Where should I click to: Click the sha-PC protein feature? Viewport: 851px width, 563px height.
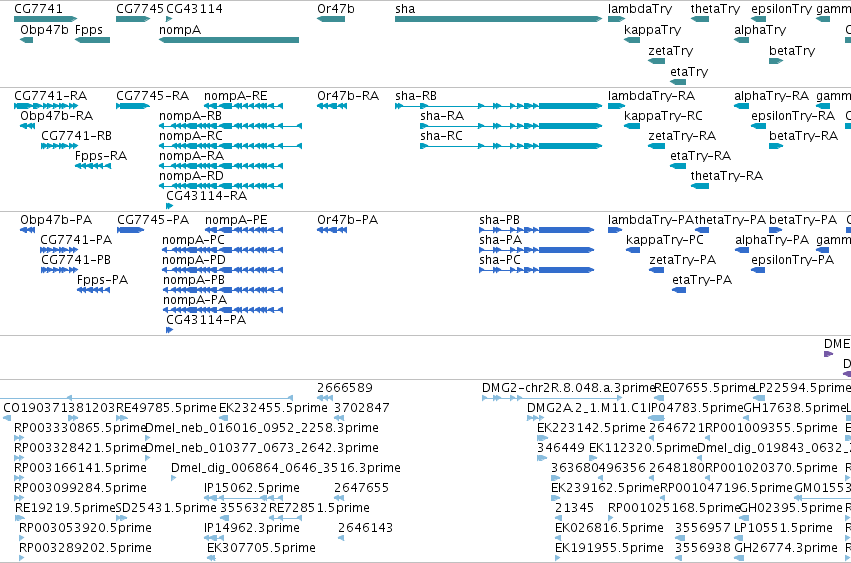[x=536, y=270]
